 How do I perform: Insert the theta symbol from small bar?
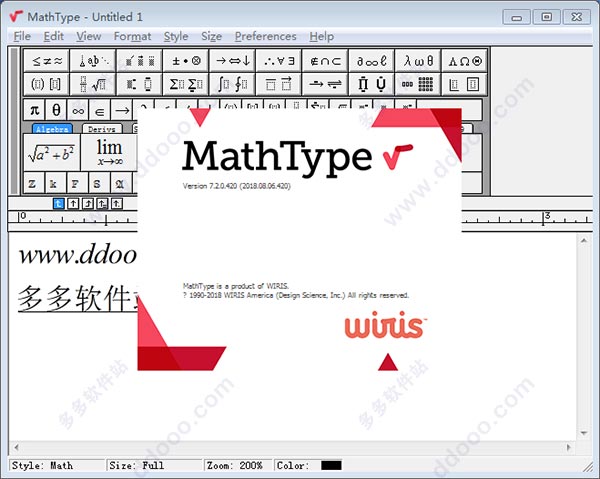pyautogui.click(x=56, y=110)
